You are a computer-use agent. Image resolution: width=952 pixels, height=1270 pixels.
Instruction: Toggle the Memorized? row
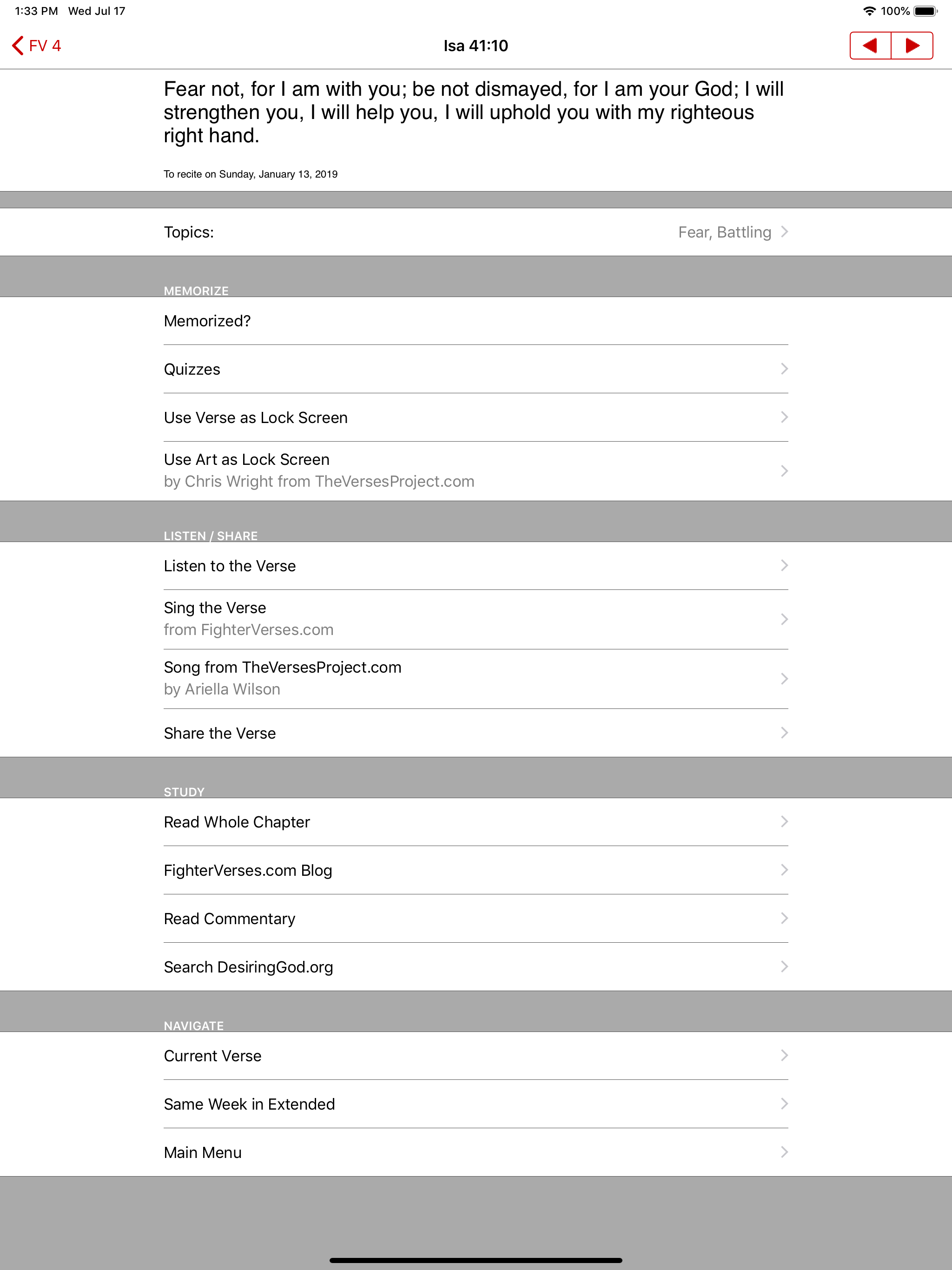tap(476, 321)
